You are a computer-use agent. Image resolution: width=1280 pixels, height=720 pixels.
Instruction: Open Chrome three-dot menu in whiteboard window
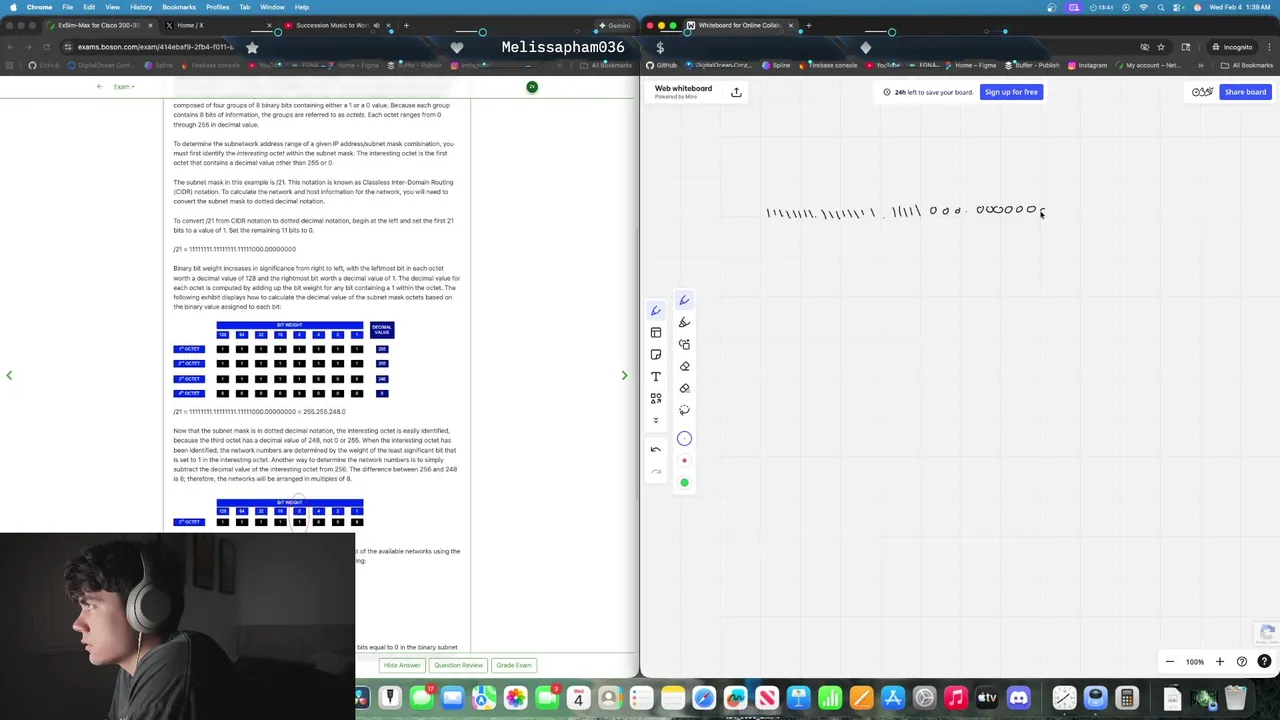1268,47
